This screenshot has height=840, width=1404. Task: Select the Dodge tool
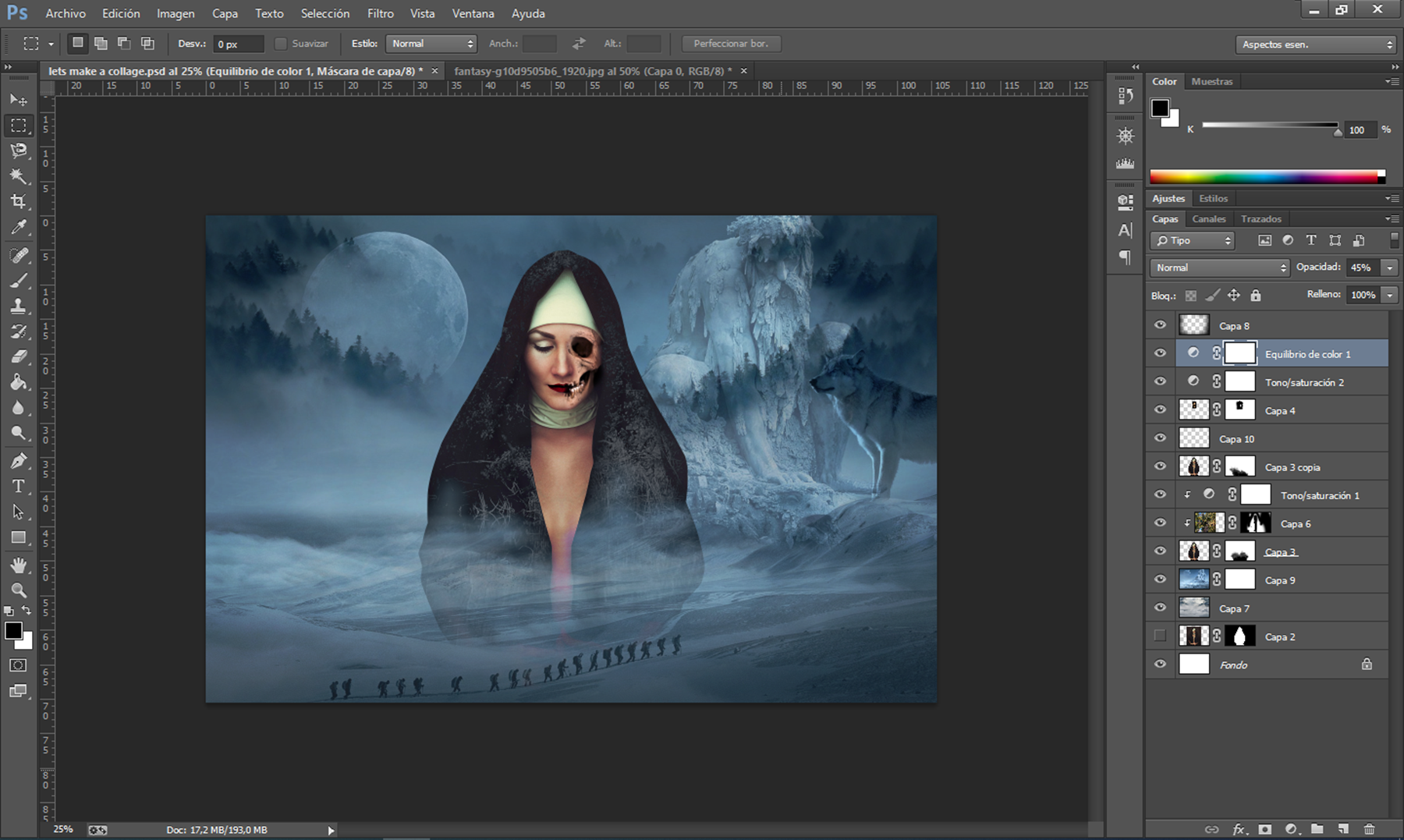click(19, 433)
